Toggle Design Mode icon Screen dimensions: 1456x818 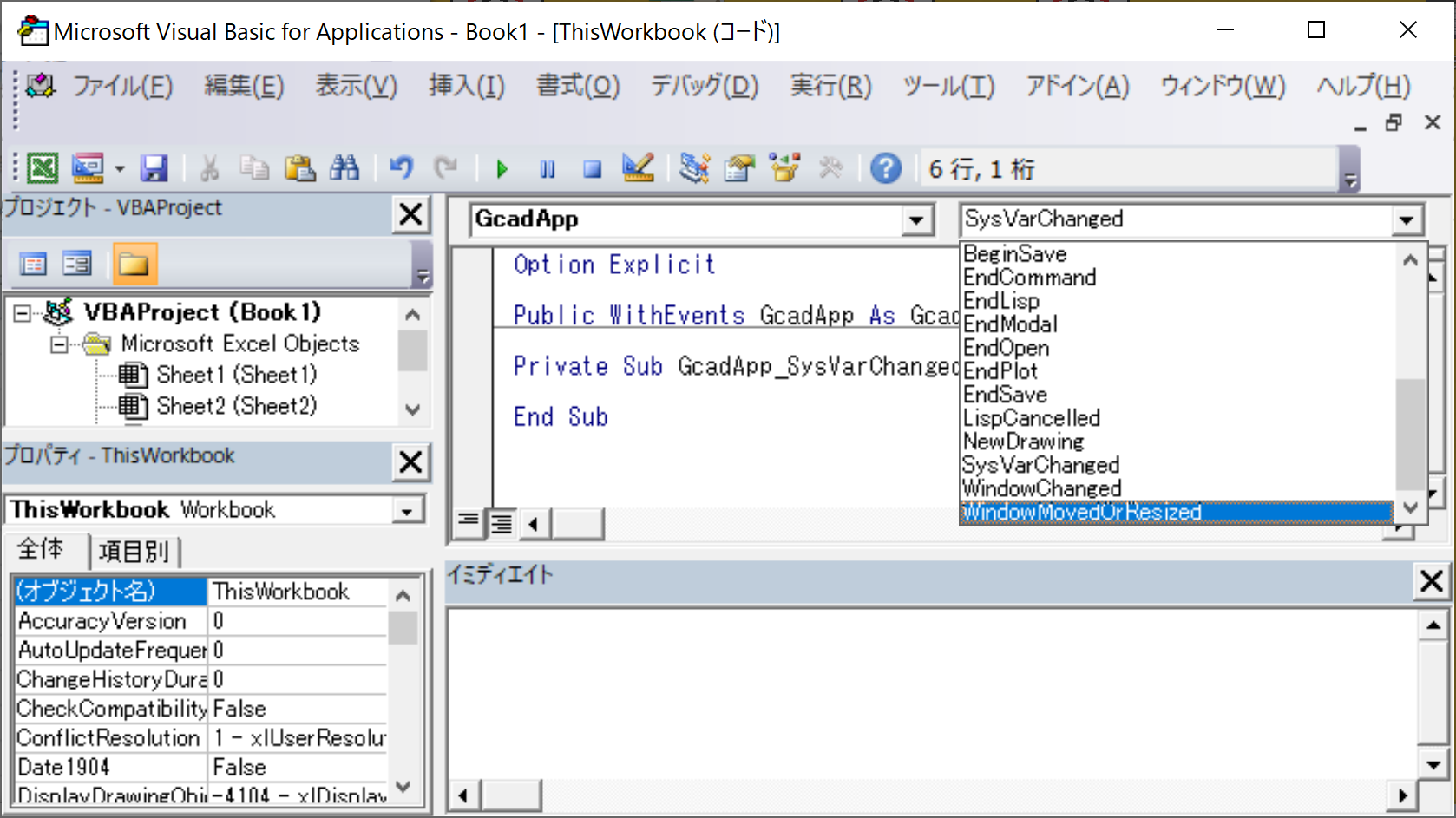[x=638, y=167]
